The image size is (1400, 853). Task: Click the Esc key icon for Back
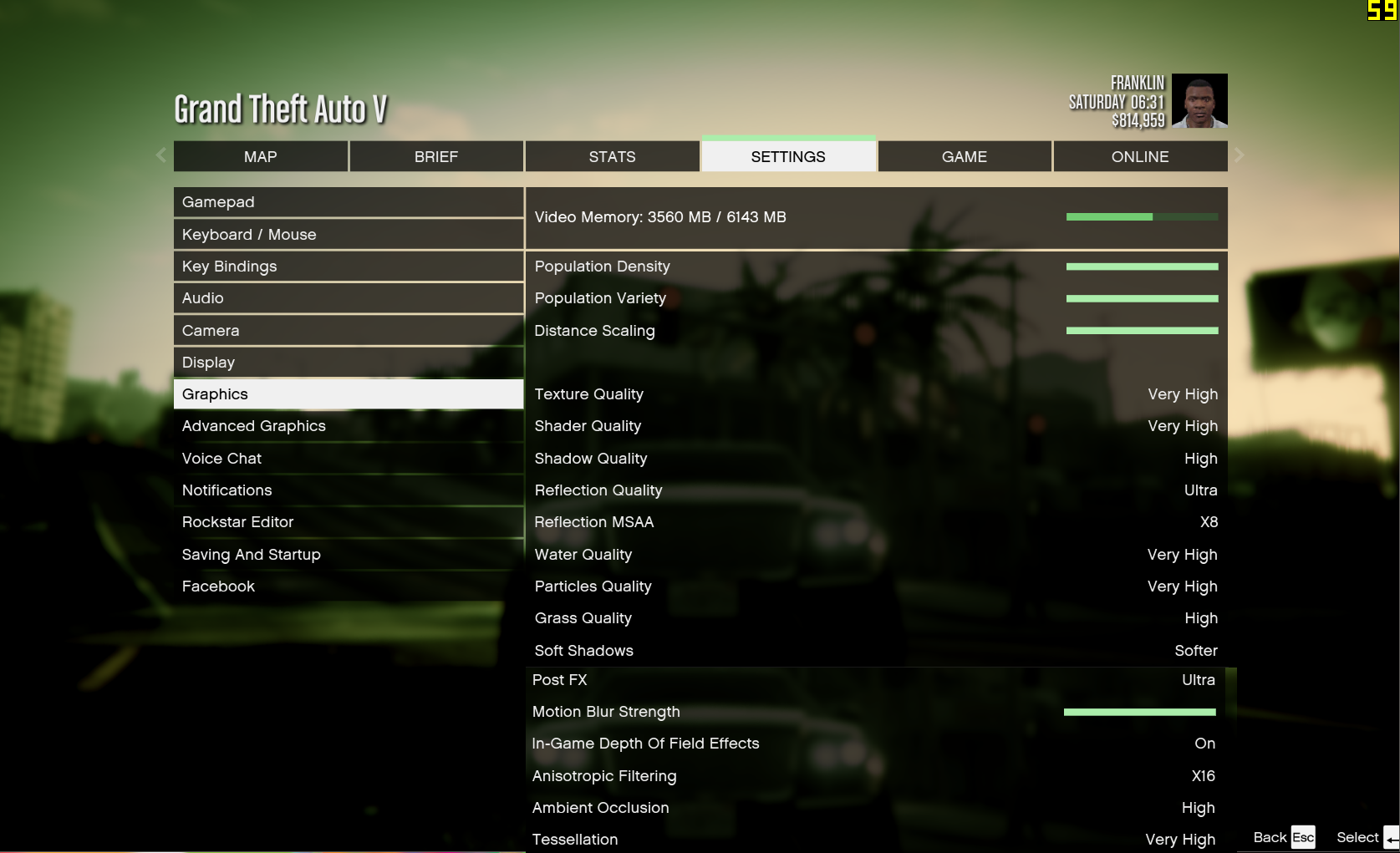1303,837
